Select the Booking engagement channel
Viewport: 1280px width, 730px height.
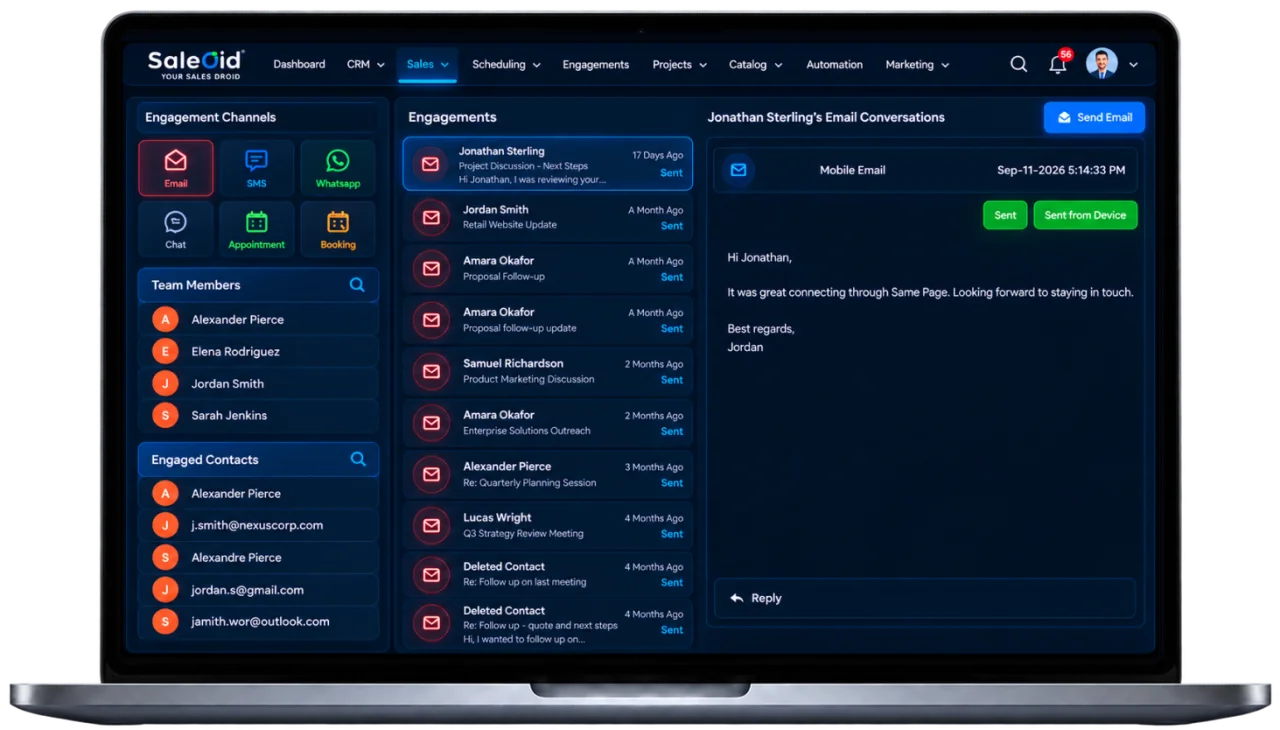[338, 229]
